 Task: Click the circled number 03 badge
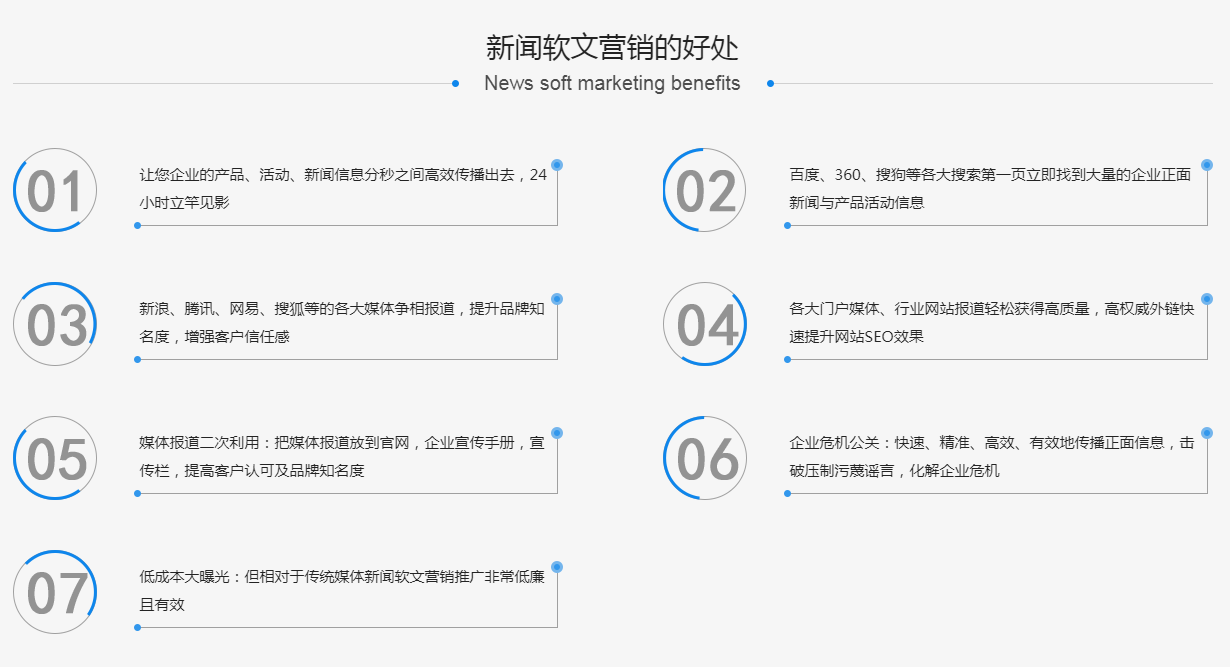[x=55, y=324]
